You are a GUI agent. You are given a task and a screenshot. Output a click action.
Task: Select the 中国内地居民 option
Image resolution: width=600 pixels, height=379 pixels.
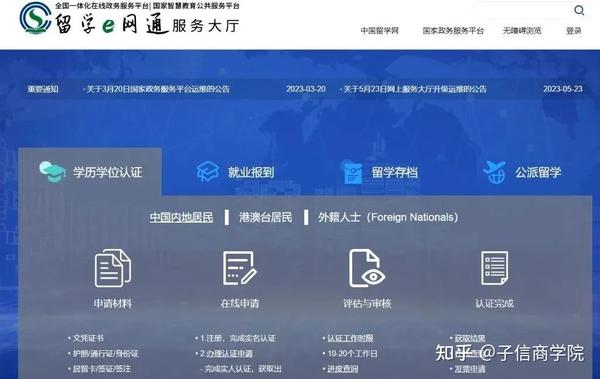181,217
